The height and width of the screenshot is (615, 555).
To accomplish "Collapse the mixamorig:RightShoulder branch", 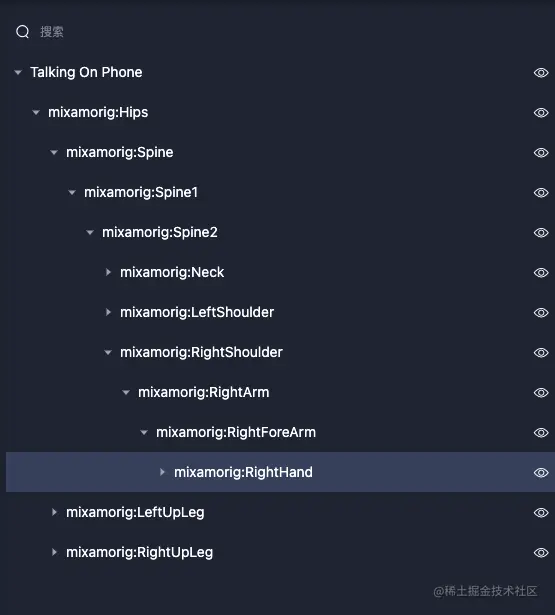I will coord(108,353).
